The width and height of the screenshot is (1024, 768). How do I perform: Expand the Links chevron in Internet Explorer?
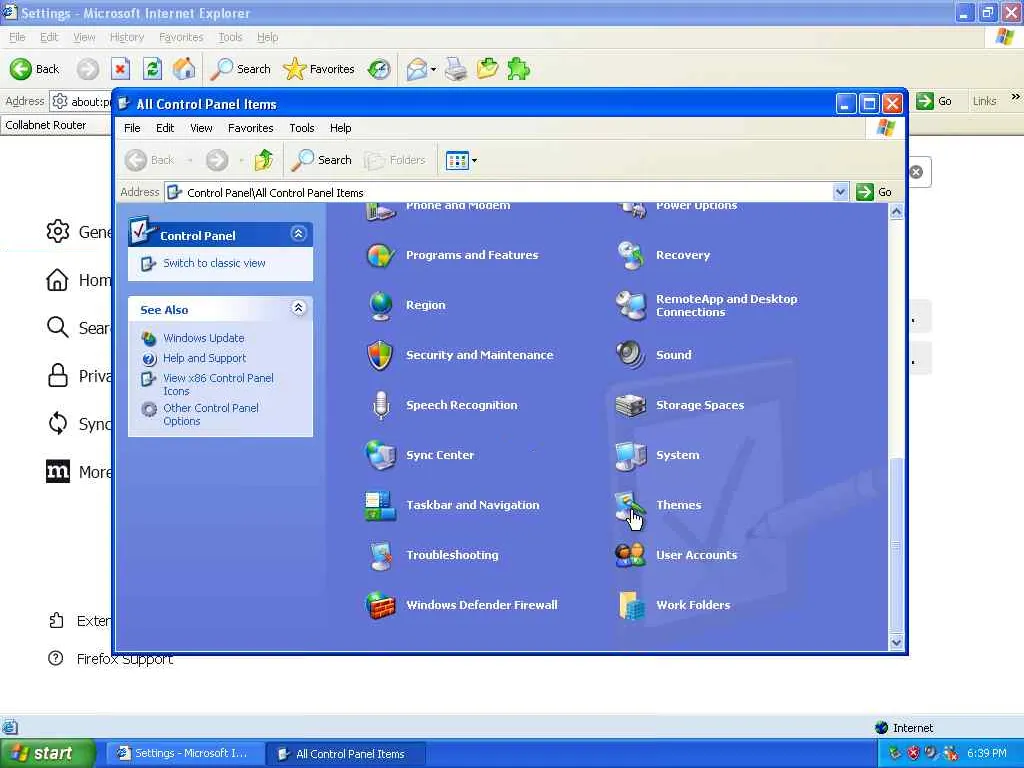(1015, 97)
